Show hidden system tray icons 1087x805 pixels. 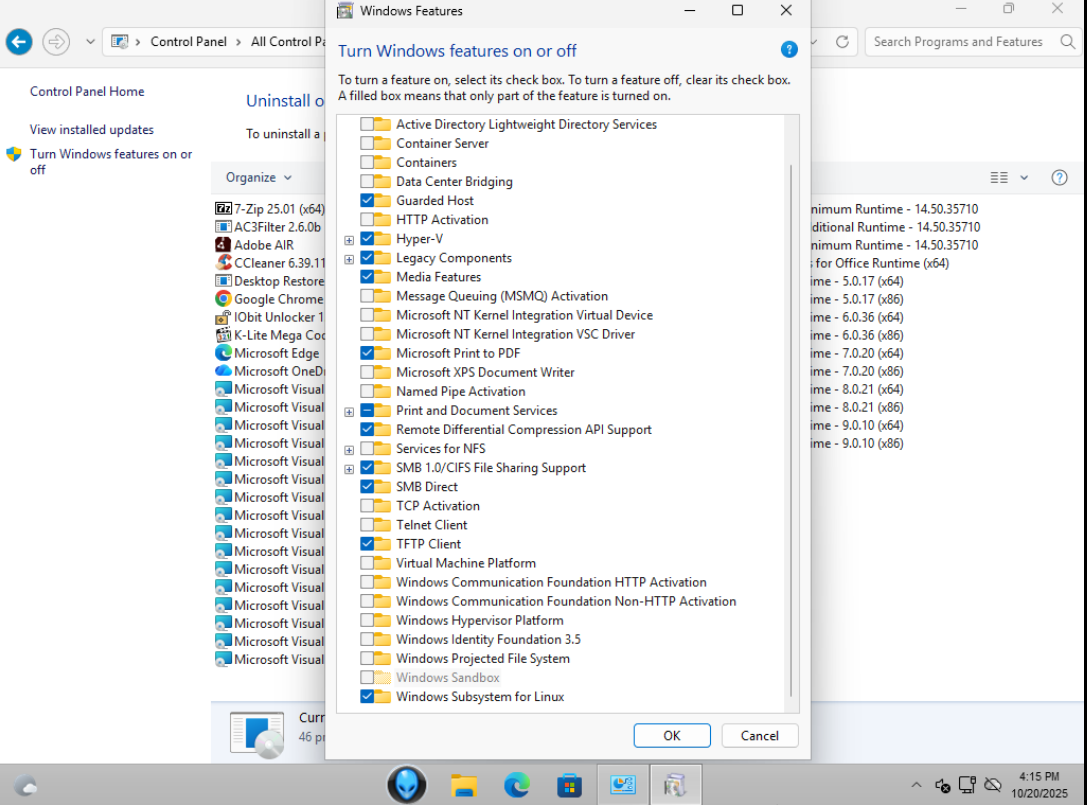[x=916, y=785]
